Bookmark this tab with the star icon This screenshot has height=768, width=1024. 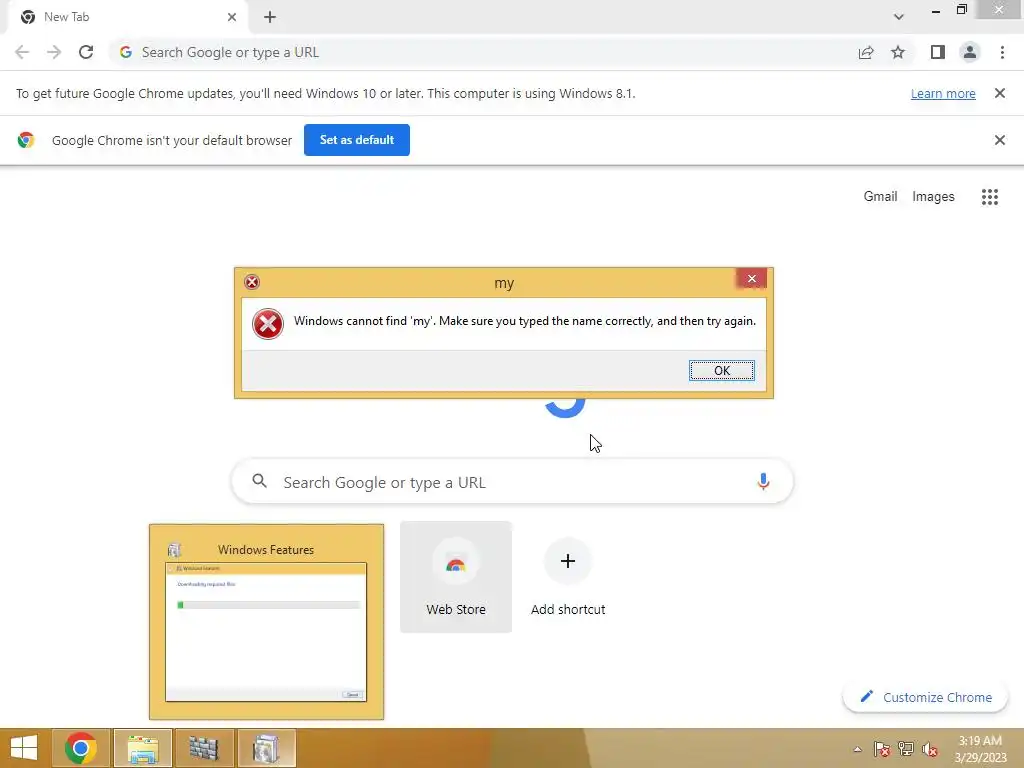898,52
